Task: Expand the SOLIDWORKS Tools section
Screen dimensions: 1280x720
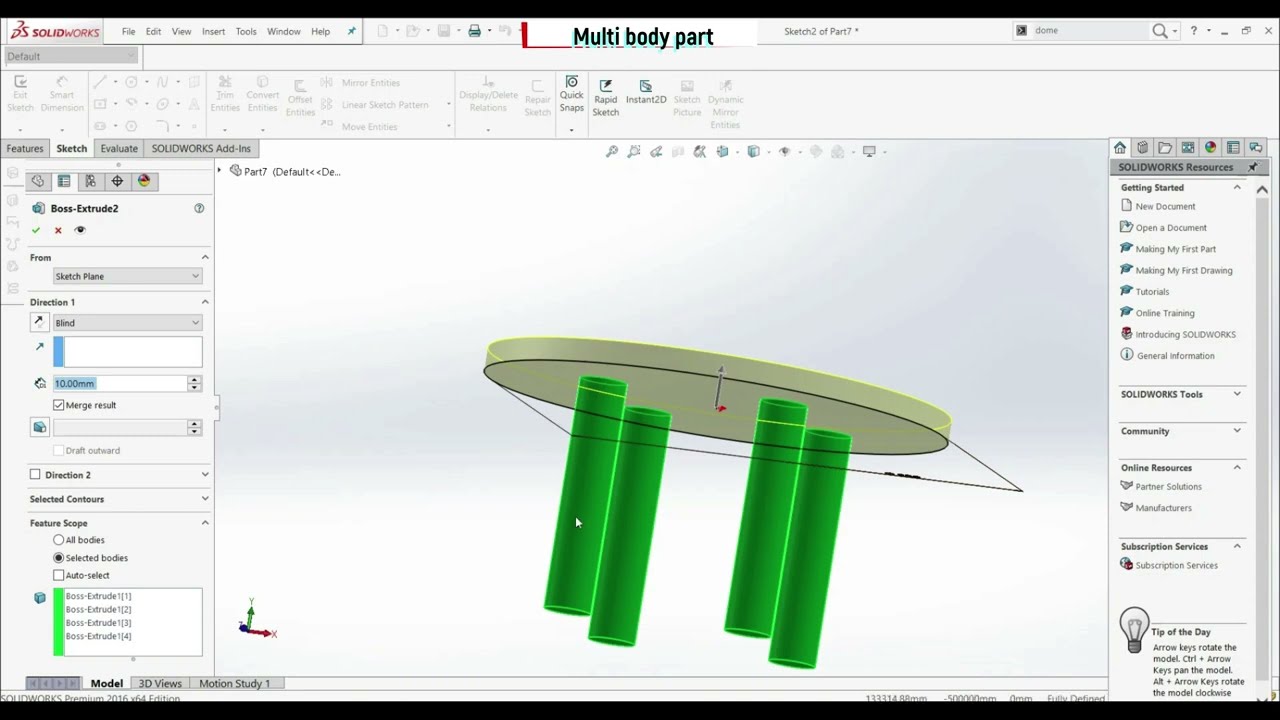Action: [x=1237, y=394]
